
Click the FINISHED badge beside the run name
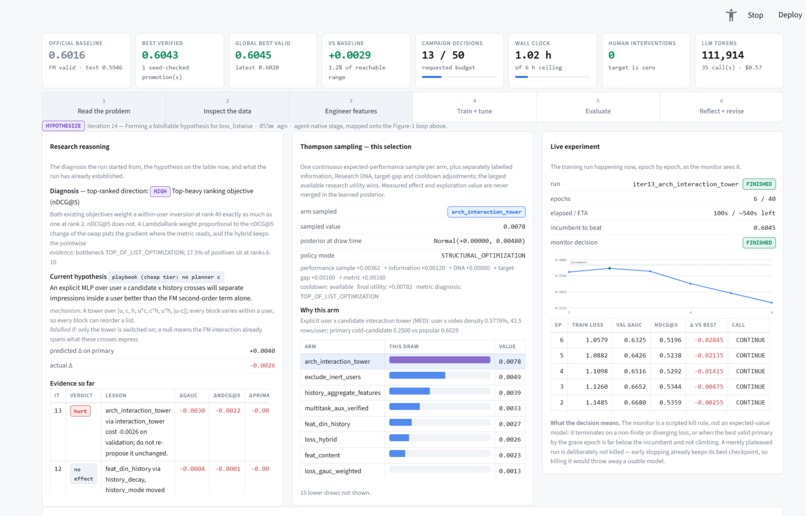pyautogui.click(x=759, y=184)
